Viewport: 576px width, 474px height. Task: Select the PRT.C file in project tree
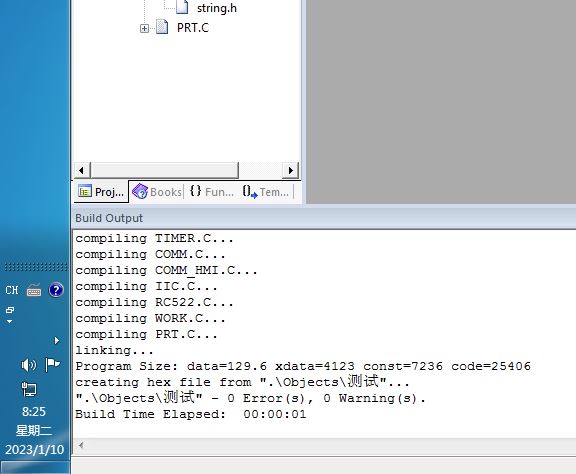click(192, 28)
